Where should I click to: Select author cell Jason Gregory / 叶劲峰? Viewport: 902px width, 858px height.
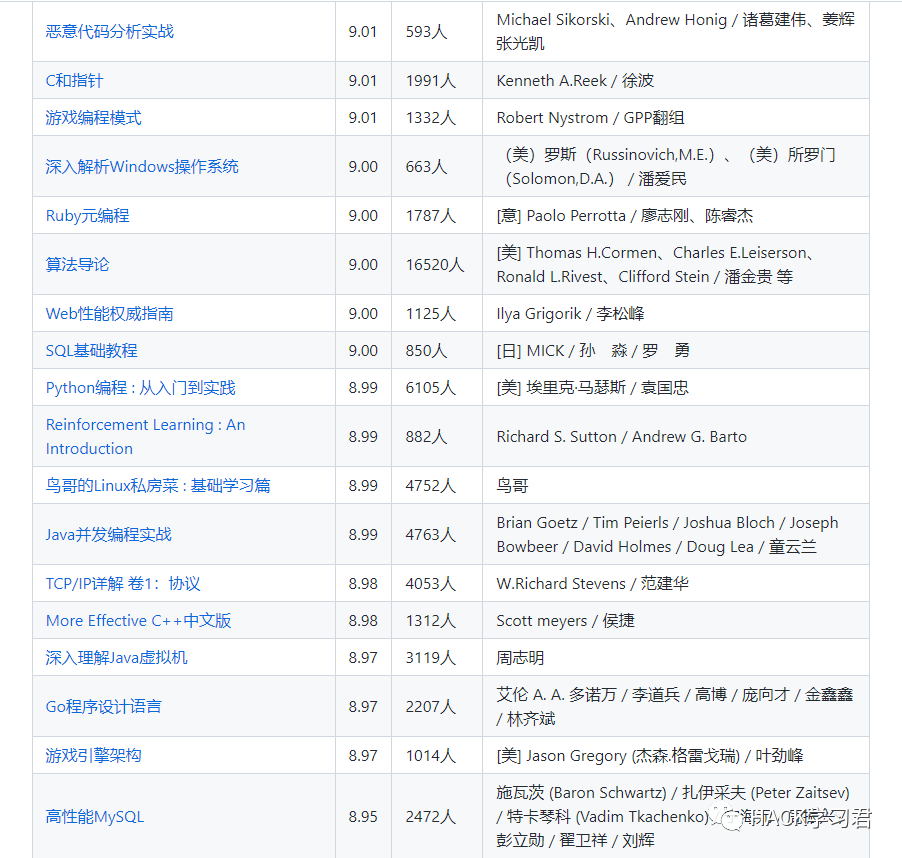676,755
